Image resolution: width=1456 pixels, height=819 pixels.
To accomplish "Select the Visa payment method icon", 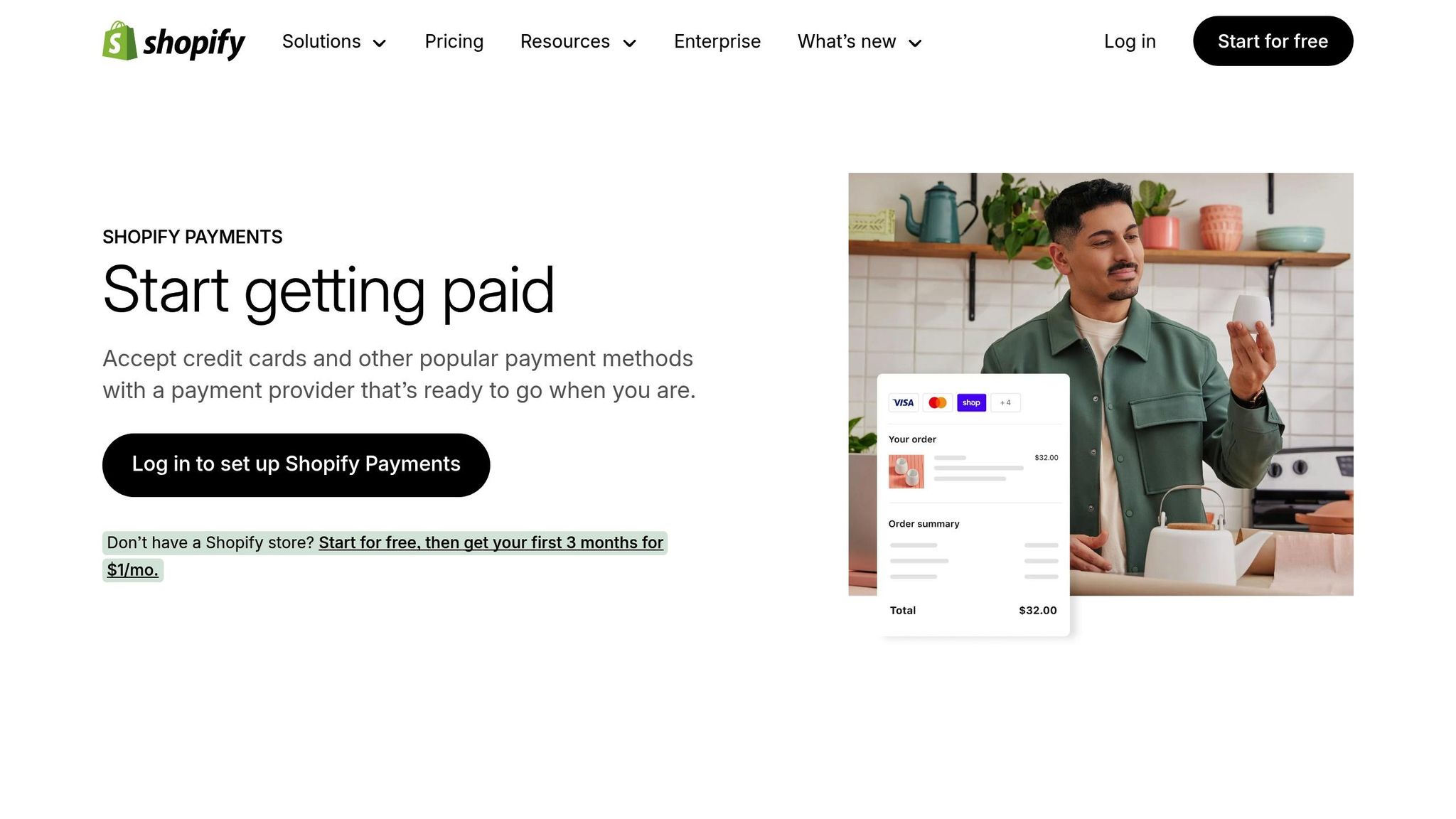I will pos(904,402).
